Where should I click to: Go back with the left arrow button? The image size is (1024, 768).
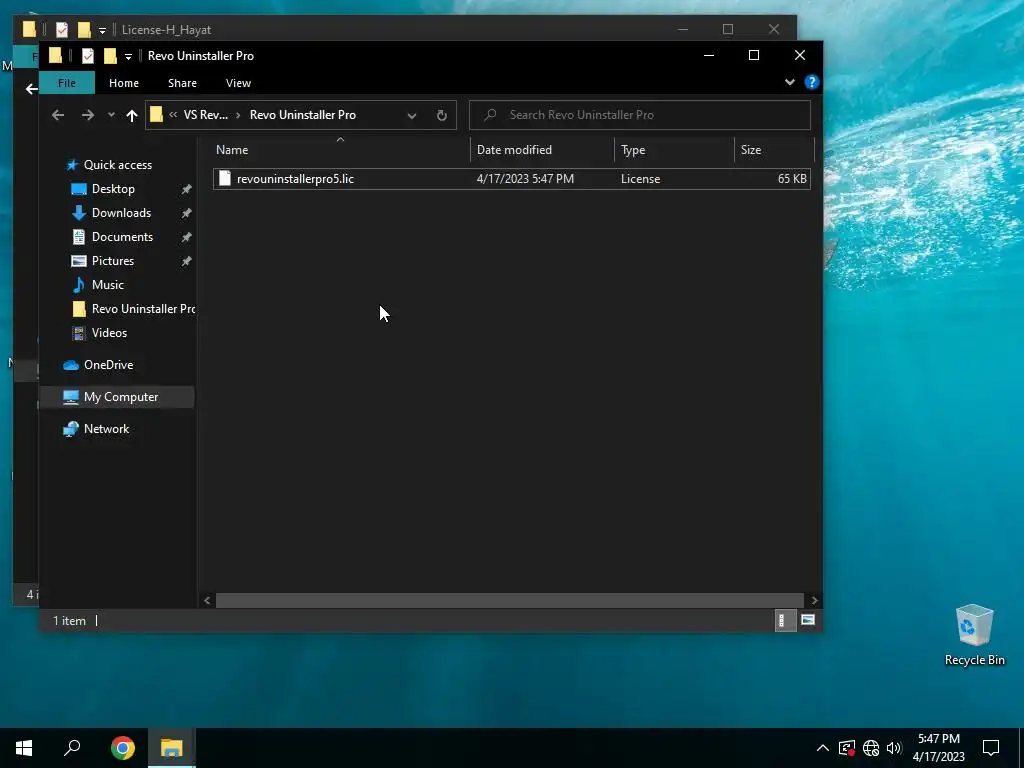(58, 115)
